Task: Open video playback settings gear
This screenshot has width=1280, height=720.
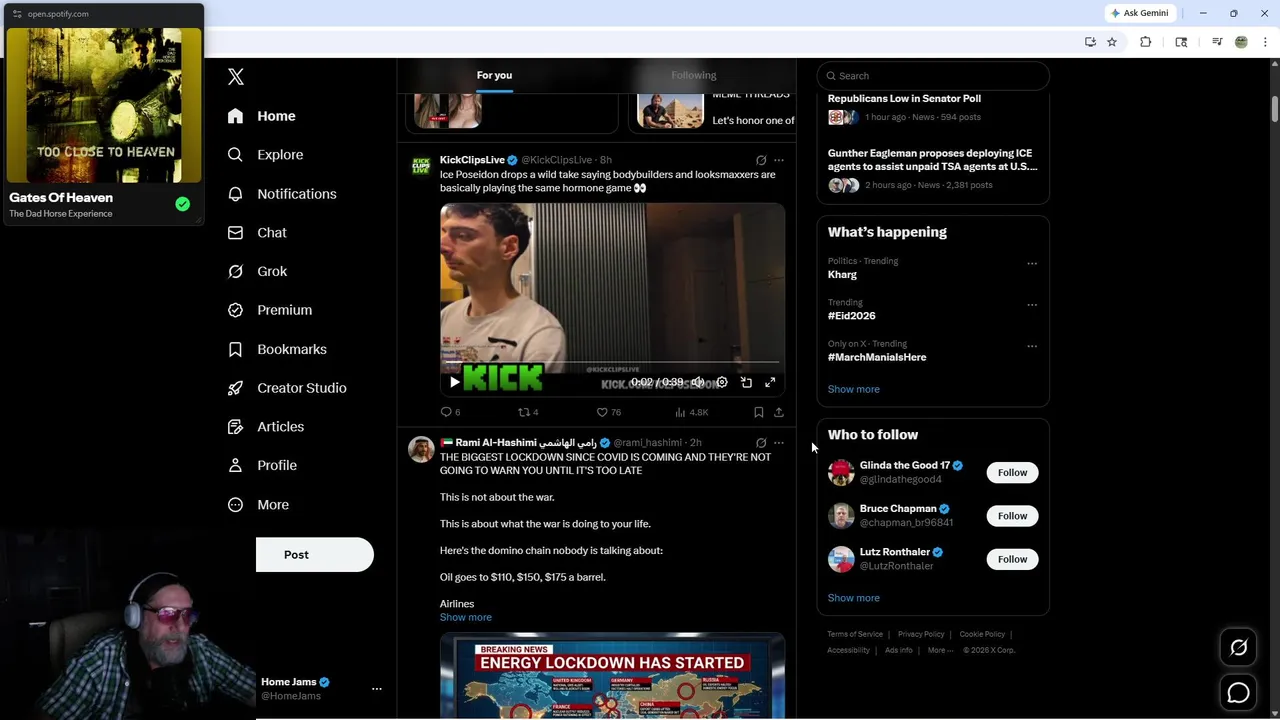Action: coord(722,382)
